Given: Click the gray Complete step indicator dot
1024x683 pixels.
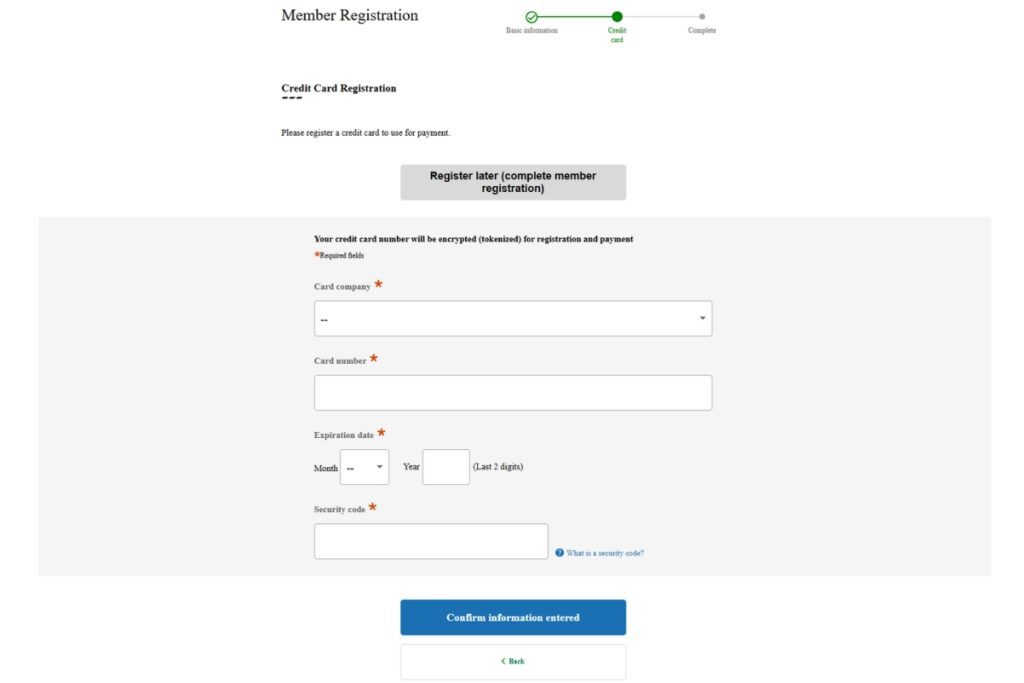Looking at the screenshot, I should point(701,17).
